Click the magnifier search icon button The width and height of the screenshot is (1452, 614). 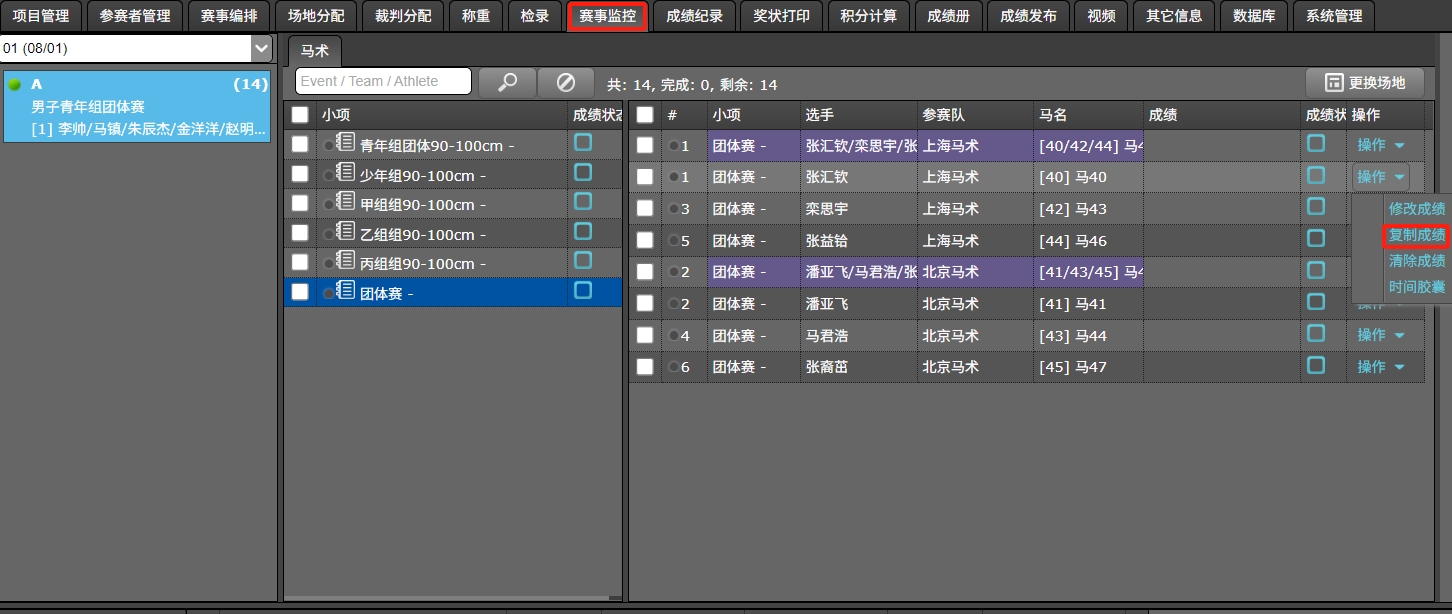(x=507, y=83)
